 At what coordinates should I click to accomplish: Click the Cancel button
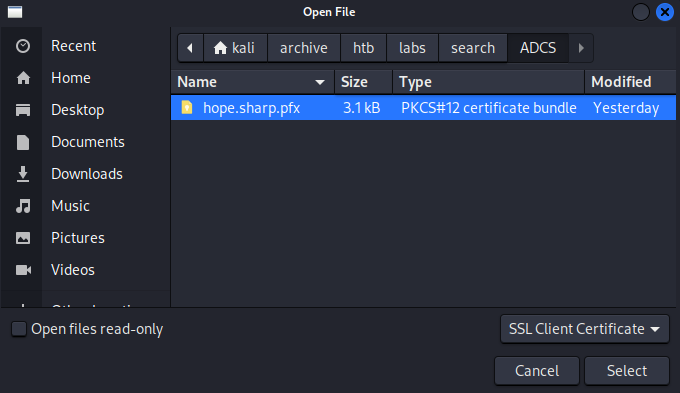(x=537, y=371)
